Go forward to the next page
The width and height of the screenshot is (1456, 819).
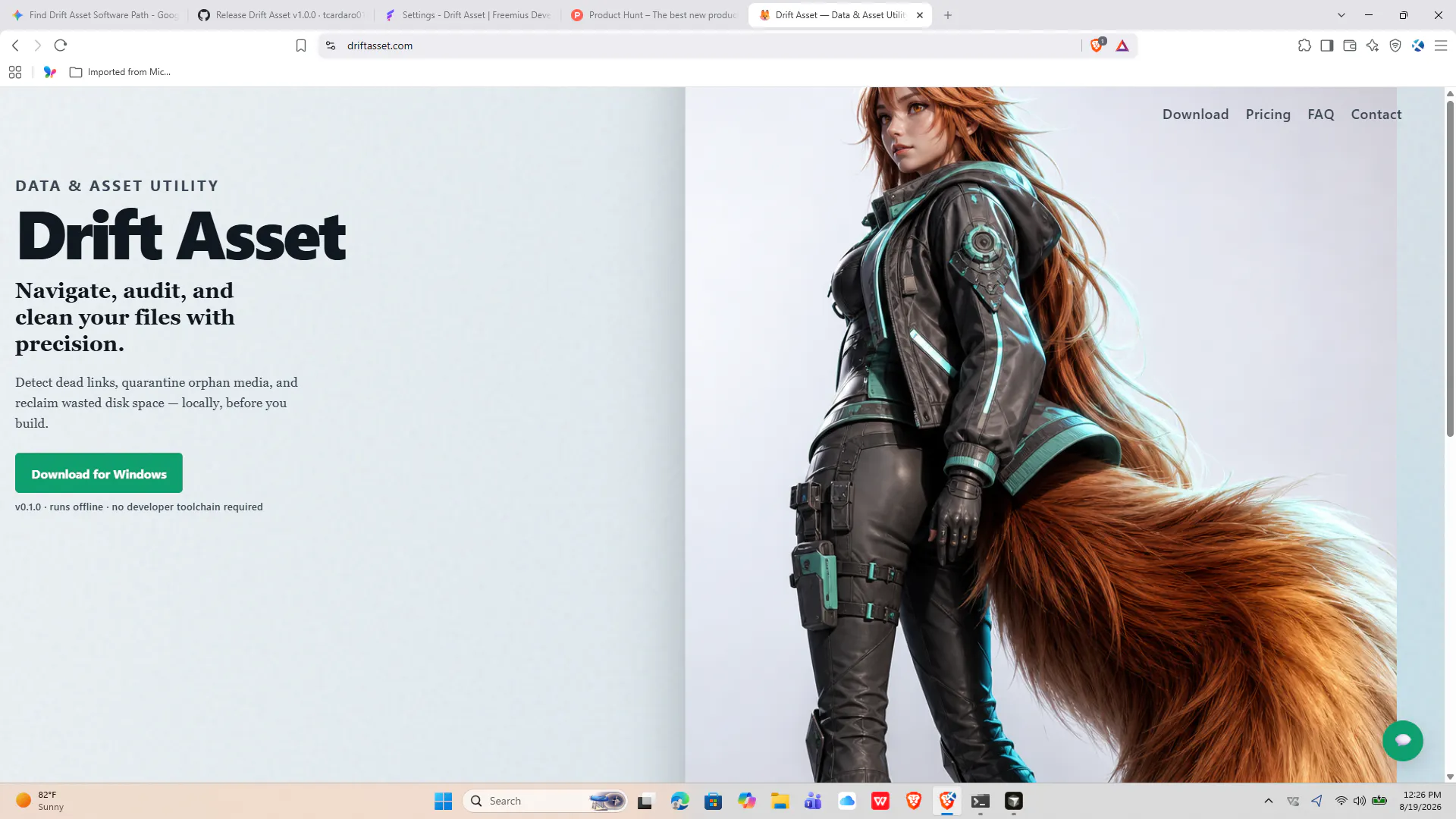pos(37,45)
